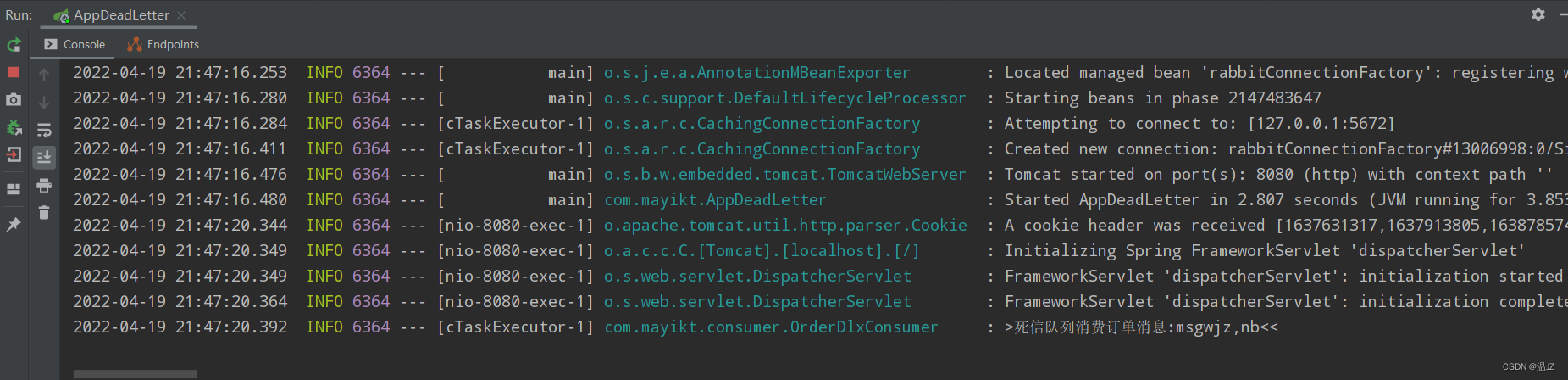Toggle soft-wrap for console lines
Image resolution: width=1568 pixels, height=380 pixels.
44,130
